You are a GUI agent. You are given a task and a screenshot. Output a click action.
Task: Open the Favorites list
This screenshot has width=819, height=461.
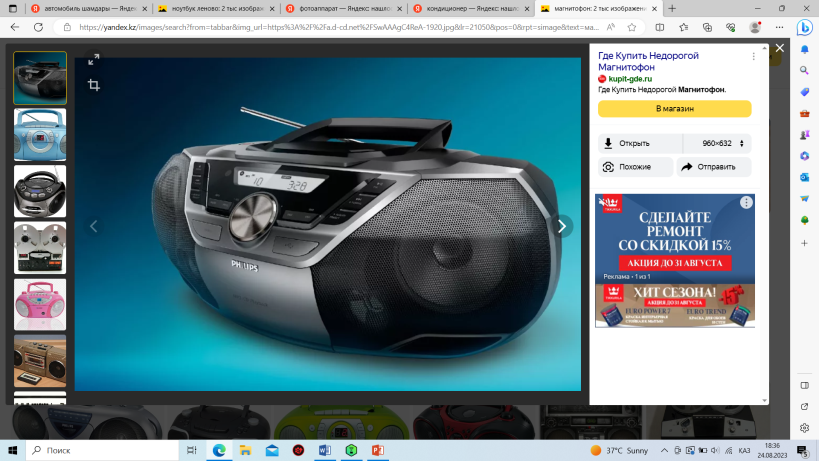683,27
